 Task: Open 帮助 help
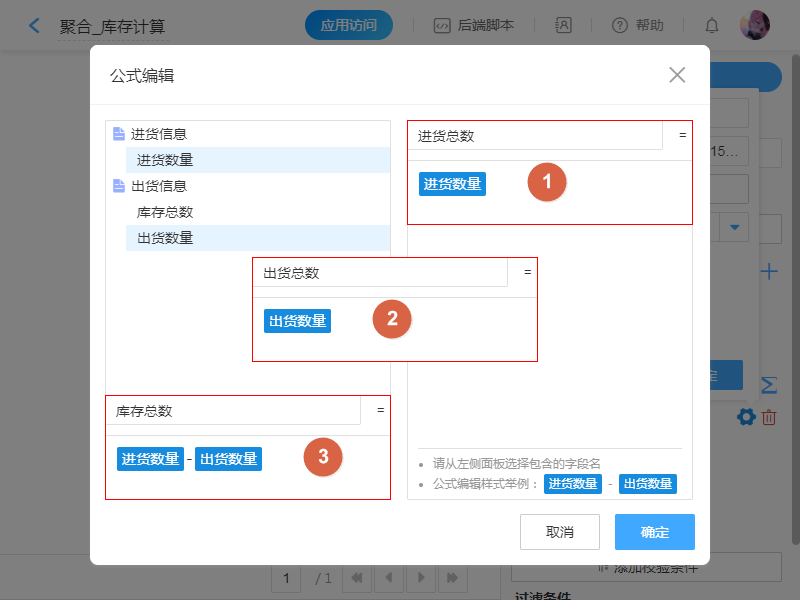coord(637,25)
